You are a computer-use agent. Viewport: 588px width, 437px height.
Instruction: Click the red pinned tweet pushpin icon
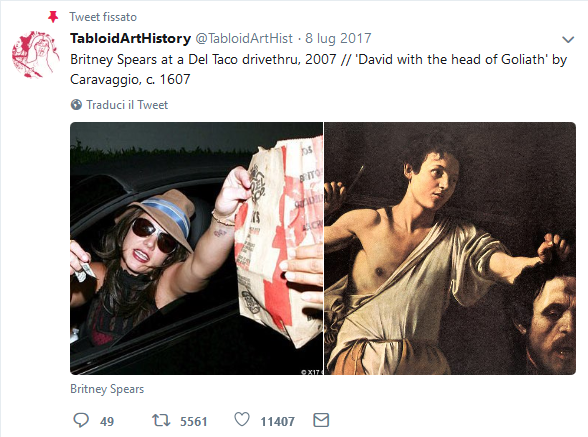point(53,17)
